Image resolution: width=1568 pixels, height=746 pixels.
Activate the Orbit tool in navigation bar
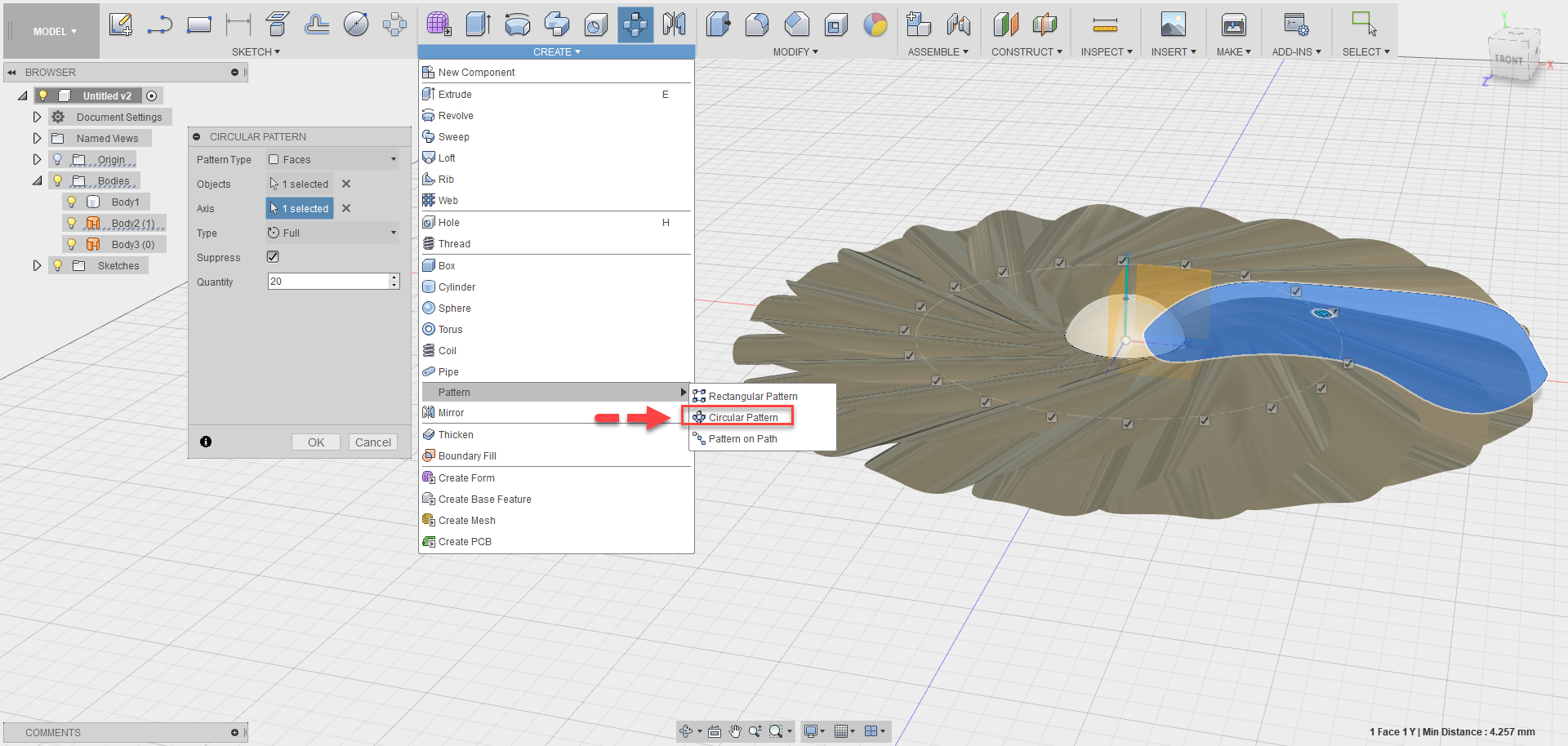point(686,731)
